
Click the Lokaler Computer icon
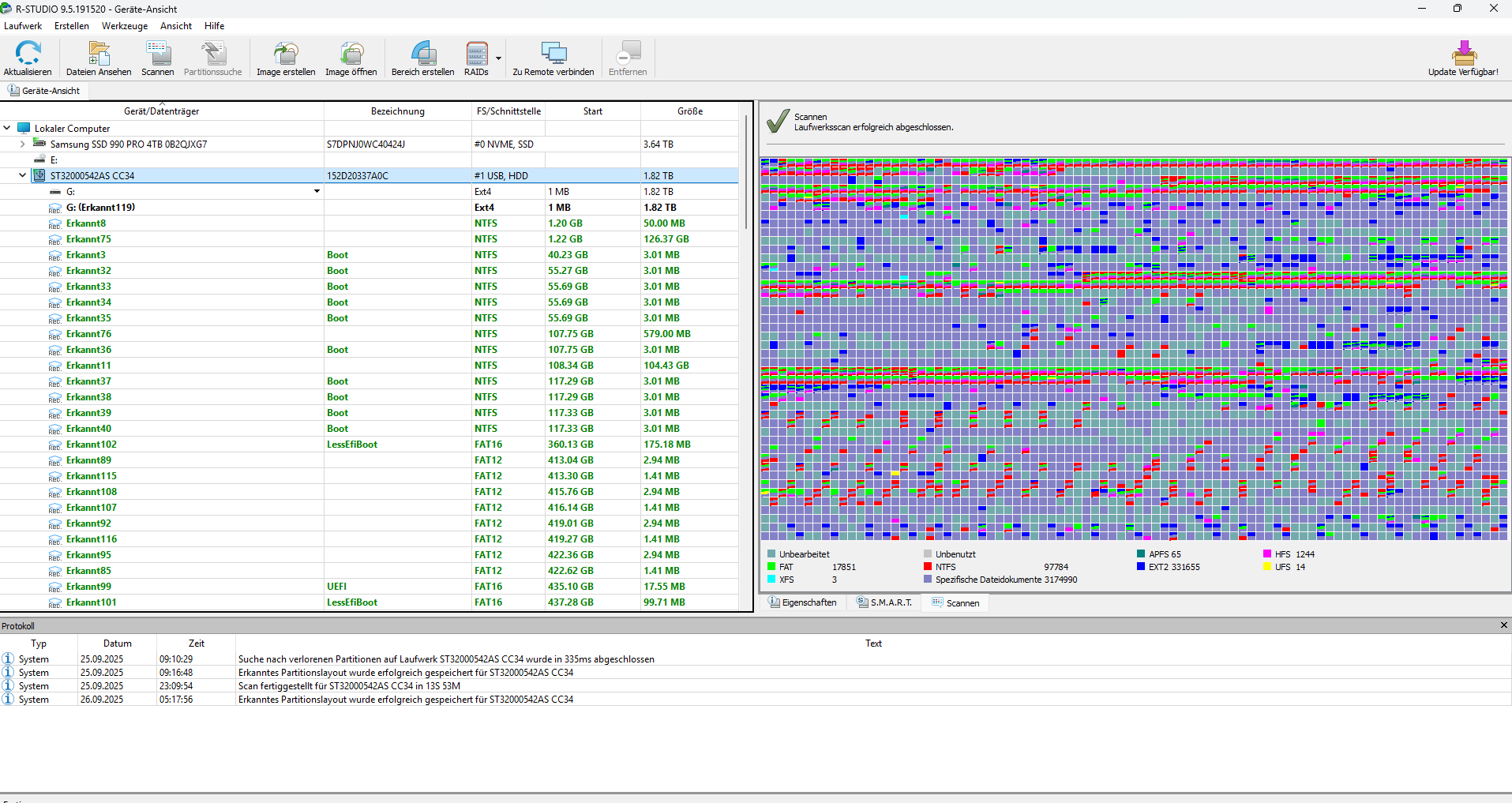coord(24,128)
